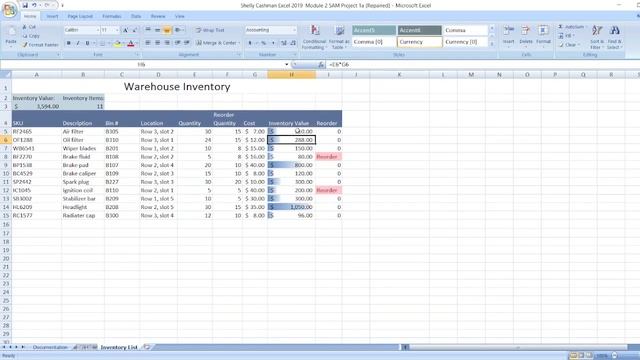Image resolution: width=640 pixels, height=360 pixels.
Task: Click the Decrease Indent icon
Action: (x=178, y=43)
